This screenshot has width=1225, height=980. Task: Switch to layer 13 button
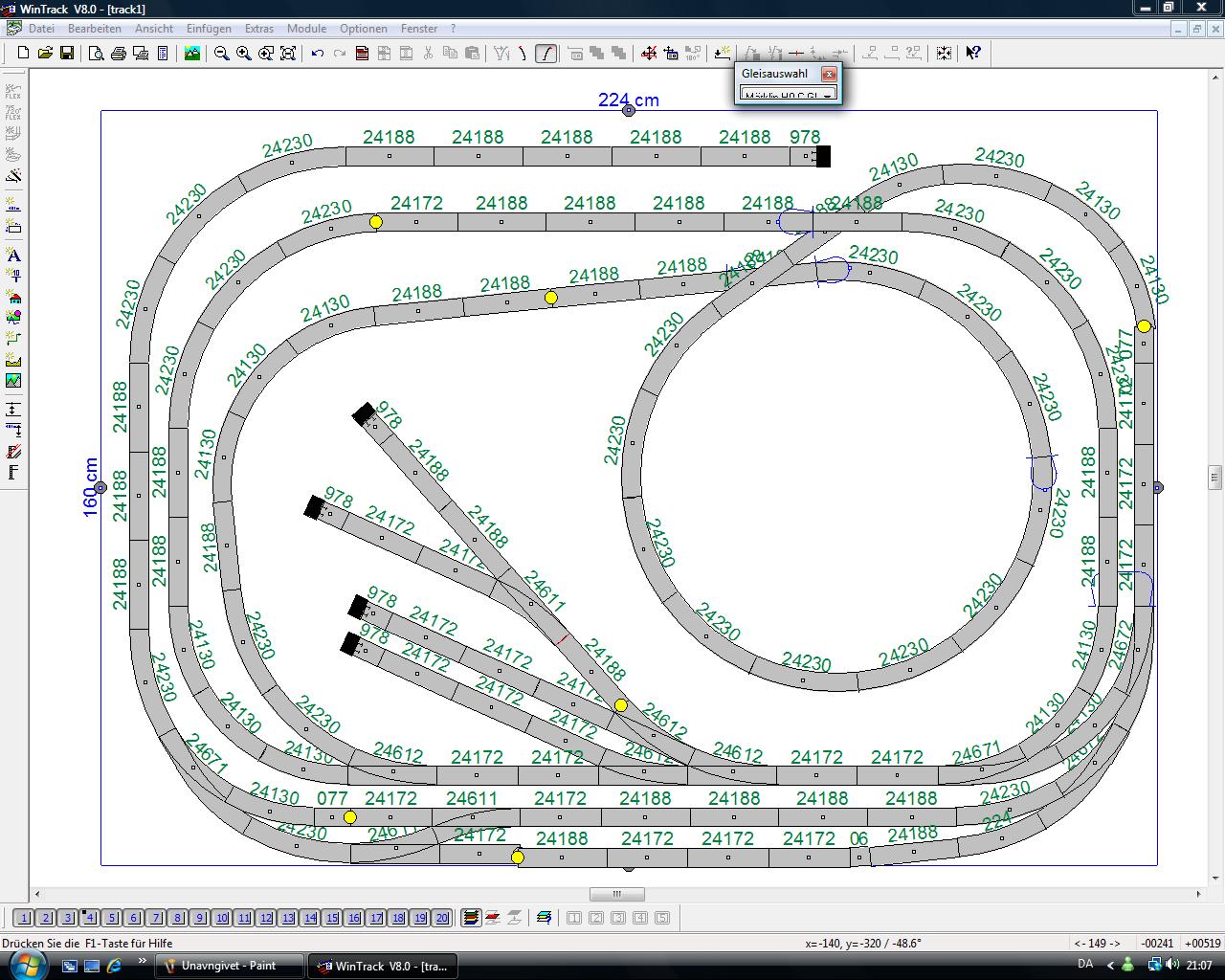click(288, 918)
